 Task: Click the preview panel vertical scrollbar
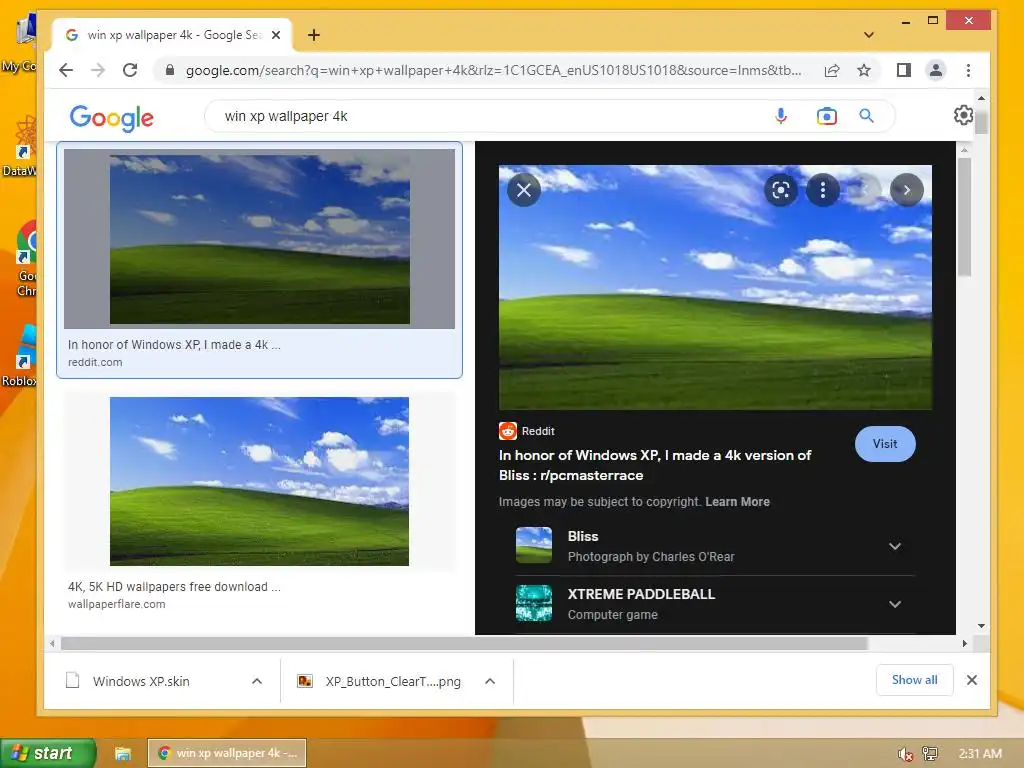(x=964, y=216)
